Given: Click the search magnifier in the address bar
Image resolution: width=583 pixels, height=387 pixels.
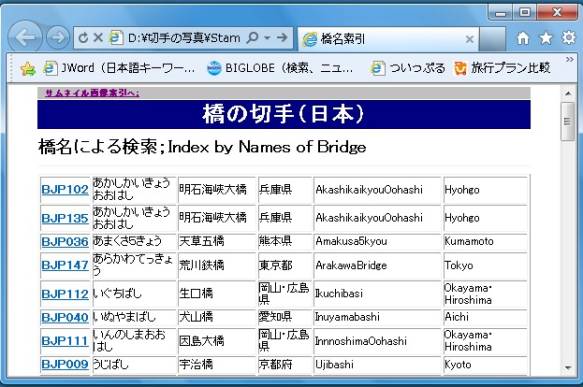Looking at the screenshot, I should 252,38.
